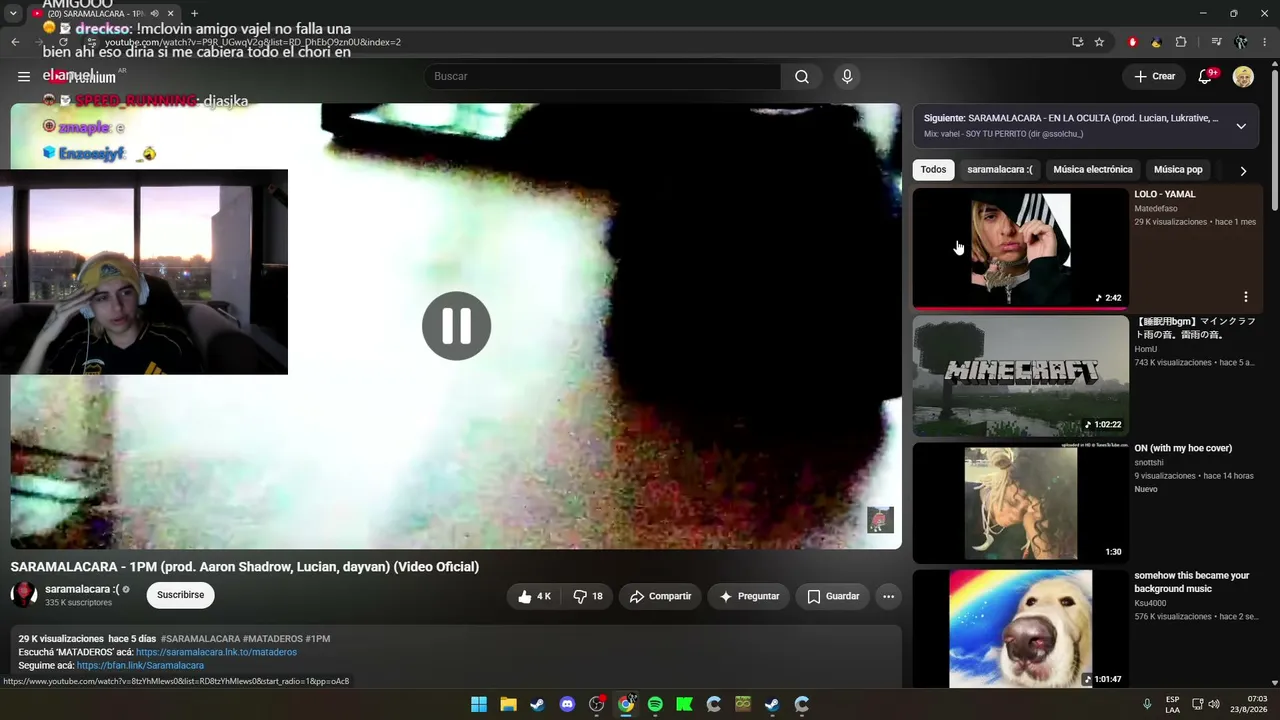
Task: Open a new browser tab
Action: [194, 14]
